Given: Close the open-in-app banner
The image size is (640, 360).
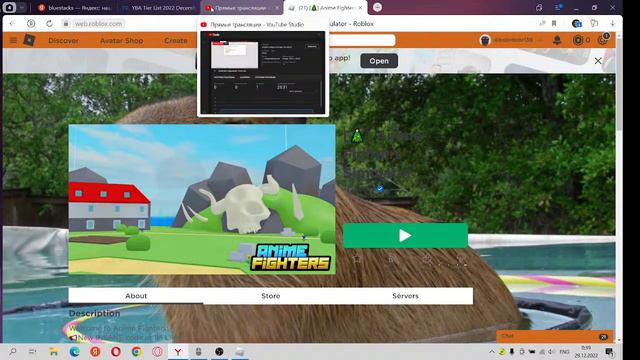Looking at the screenshot, I should tap(598, 61).
